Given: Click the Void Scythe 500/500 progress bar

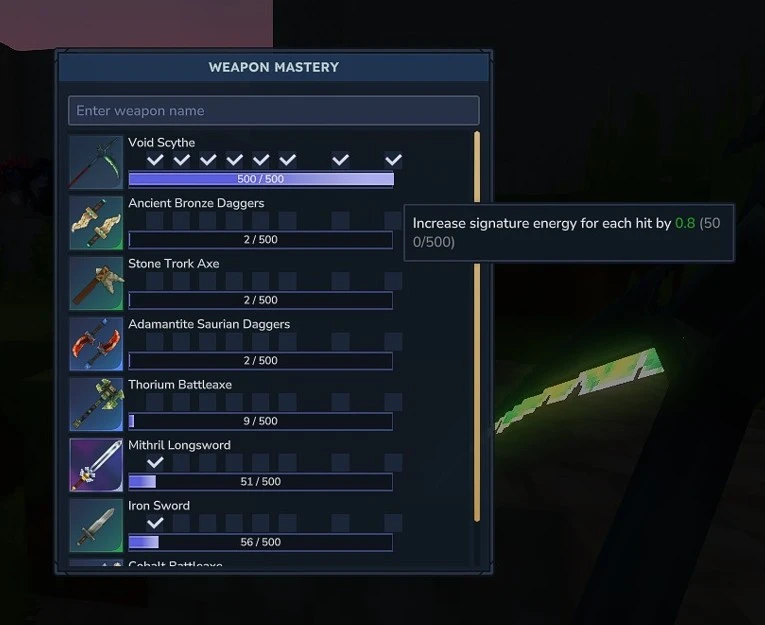Looking at the screenshot, I should (261, 179).
